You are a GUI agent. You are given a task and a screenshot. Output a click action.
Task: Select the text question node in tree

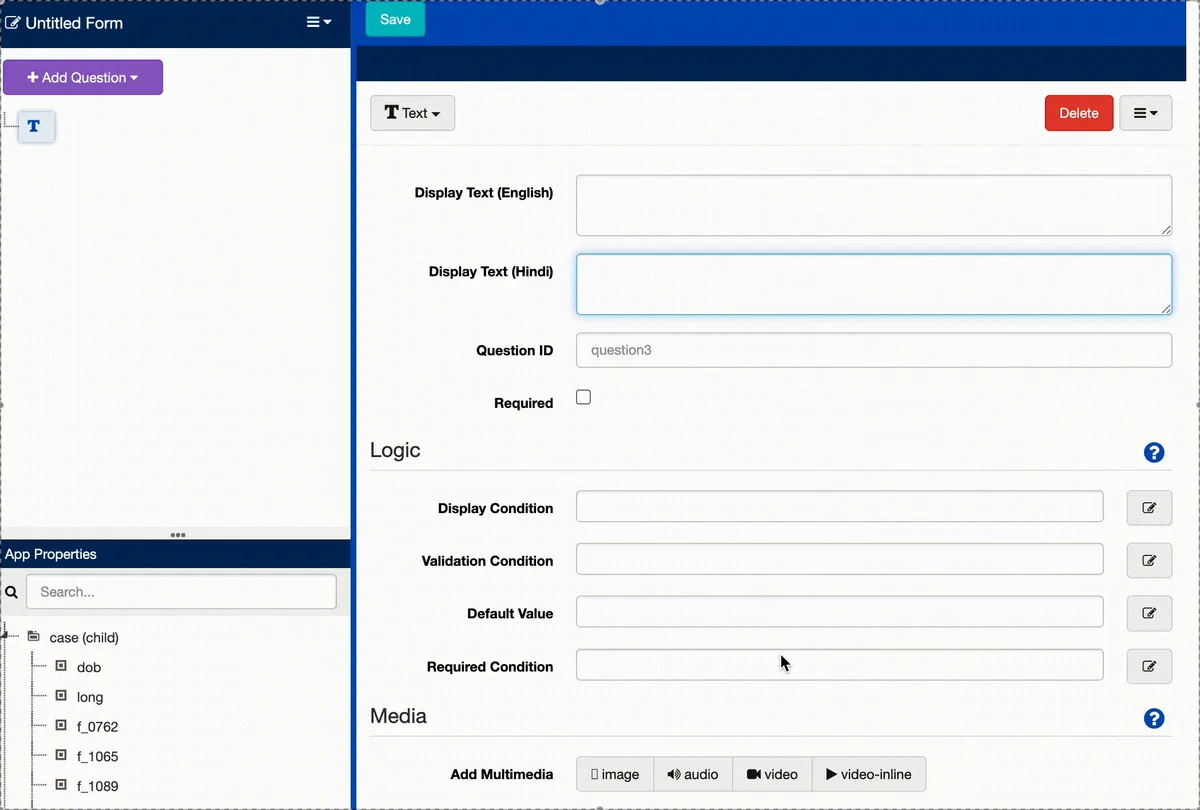pyautogui.click(x=36, y=126)
